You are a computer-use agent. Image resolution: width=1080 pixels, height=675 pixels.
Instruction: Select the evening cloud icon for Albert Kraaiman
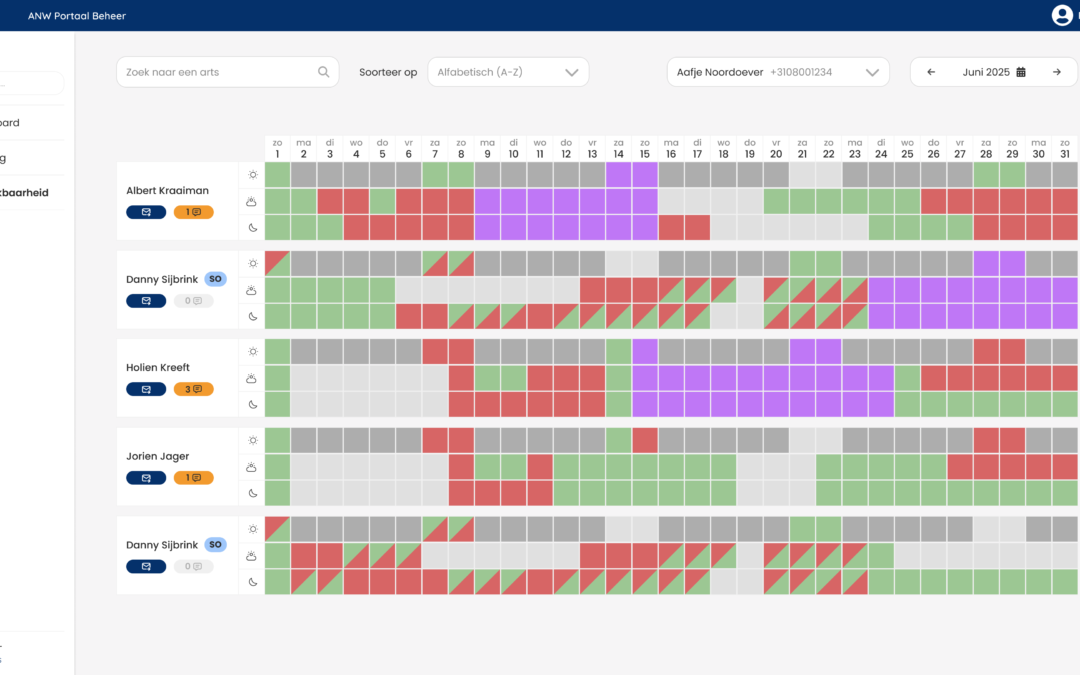point(251,201)
